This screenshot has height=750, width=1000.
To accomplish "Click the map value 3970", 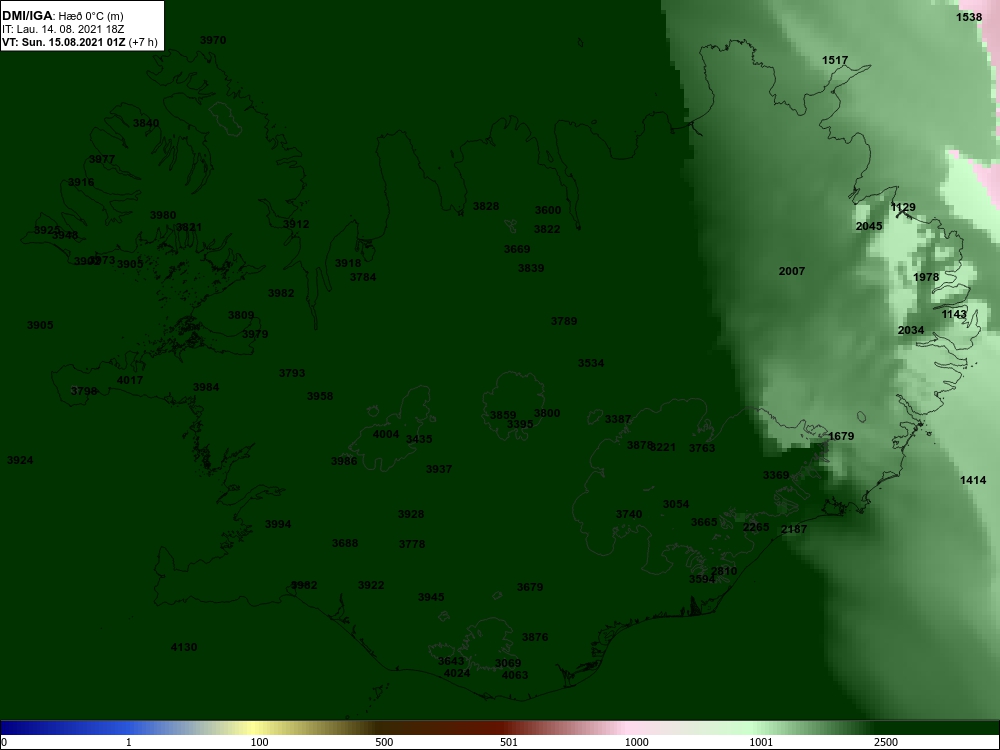I will point(213,40).
